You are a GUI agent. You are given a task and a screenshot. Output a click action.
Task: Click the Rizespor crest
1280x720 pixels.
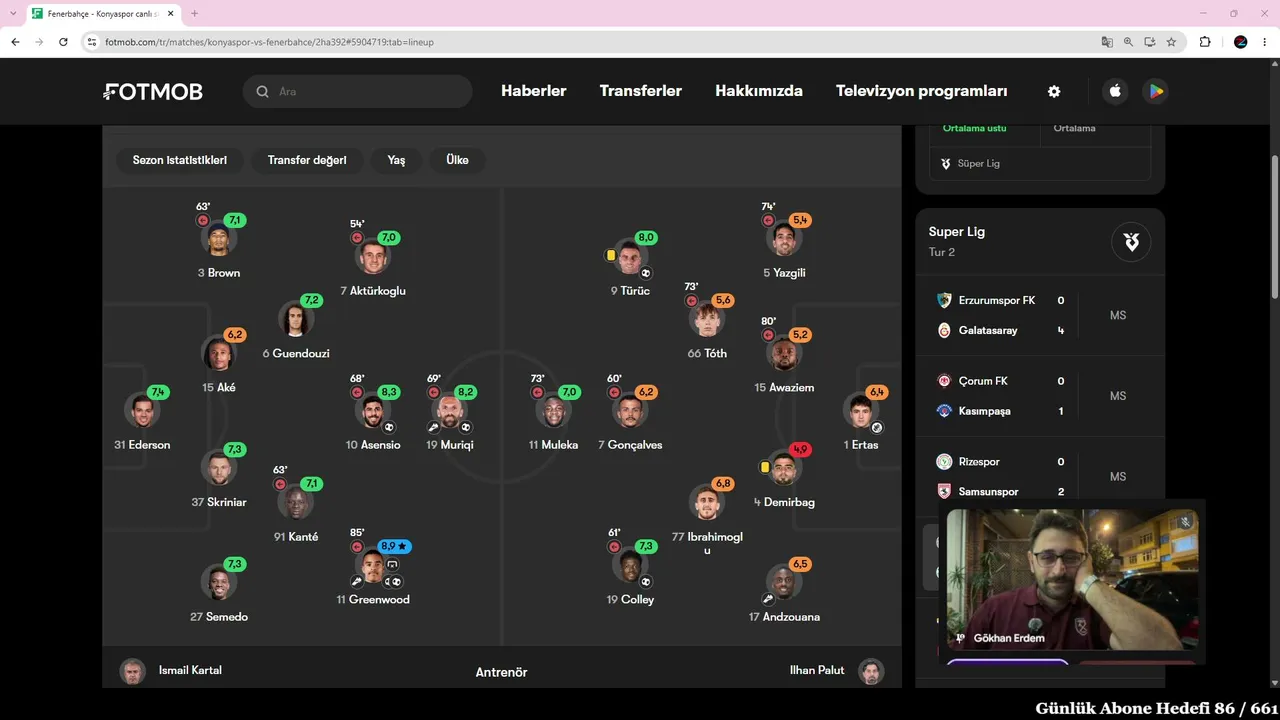pos(944,462)
